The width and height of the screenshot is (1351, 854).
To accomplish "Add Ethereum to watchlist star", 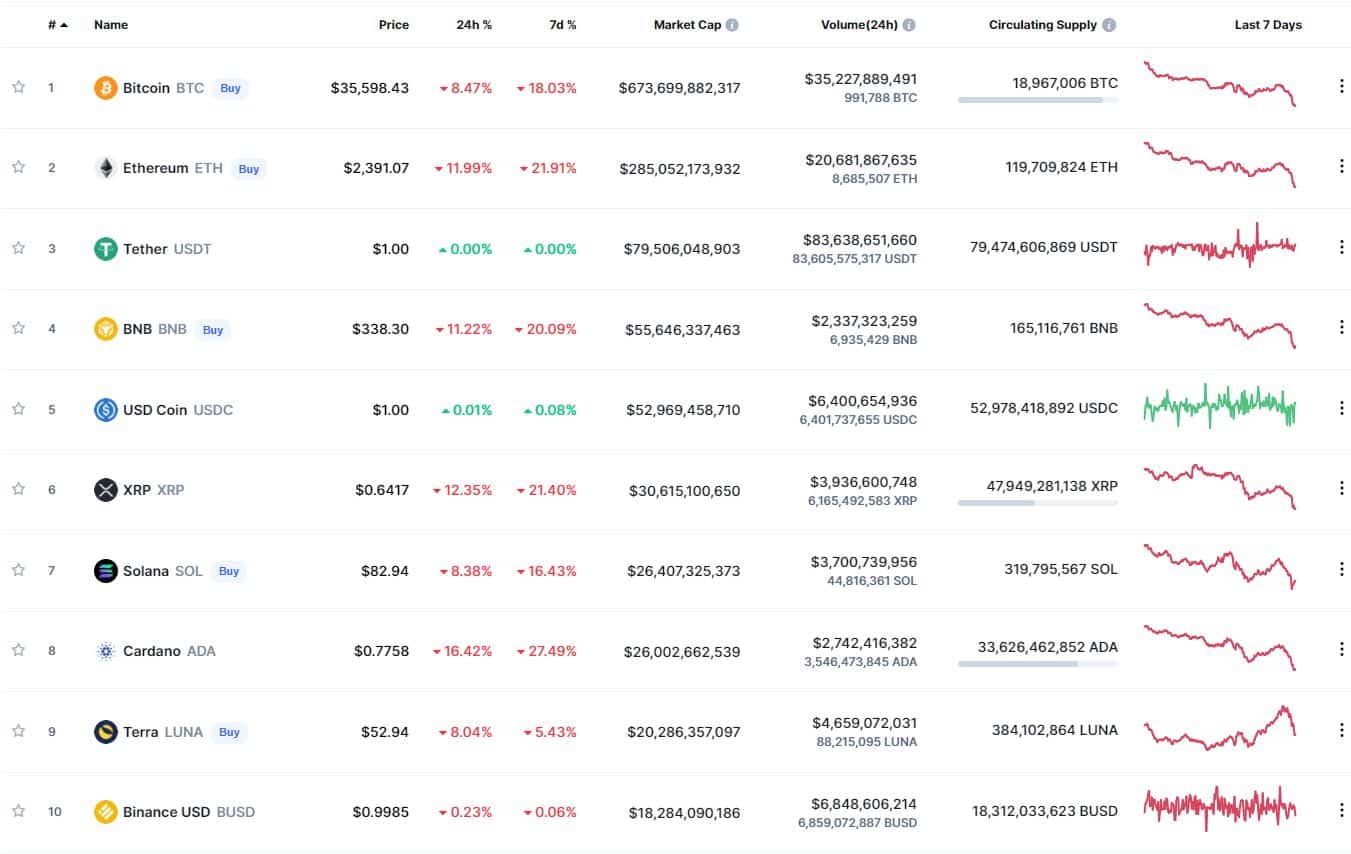I will coord(18,167).
